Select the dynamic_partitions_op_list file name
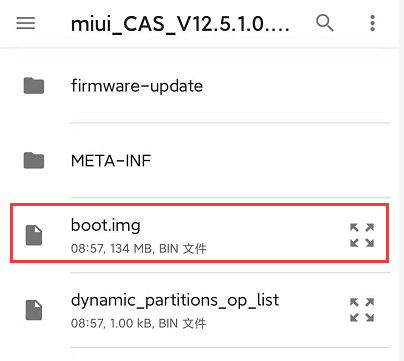404x361 pixels. pos(175,301)
